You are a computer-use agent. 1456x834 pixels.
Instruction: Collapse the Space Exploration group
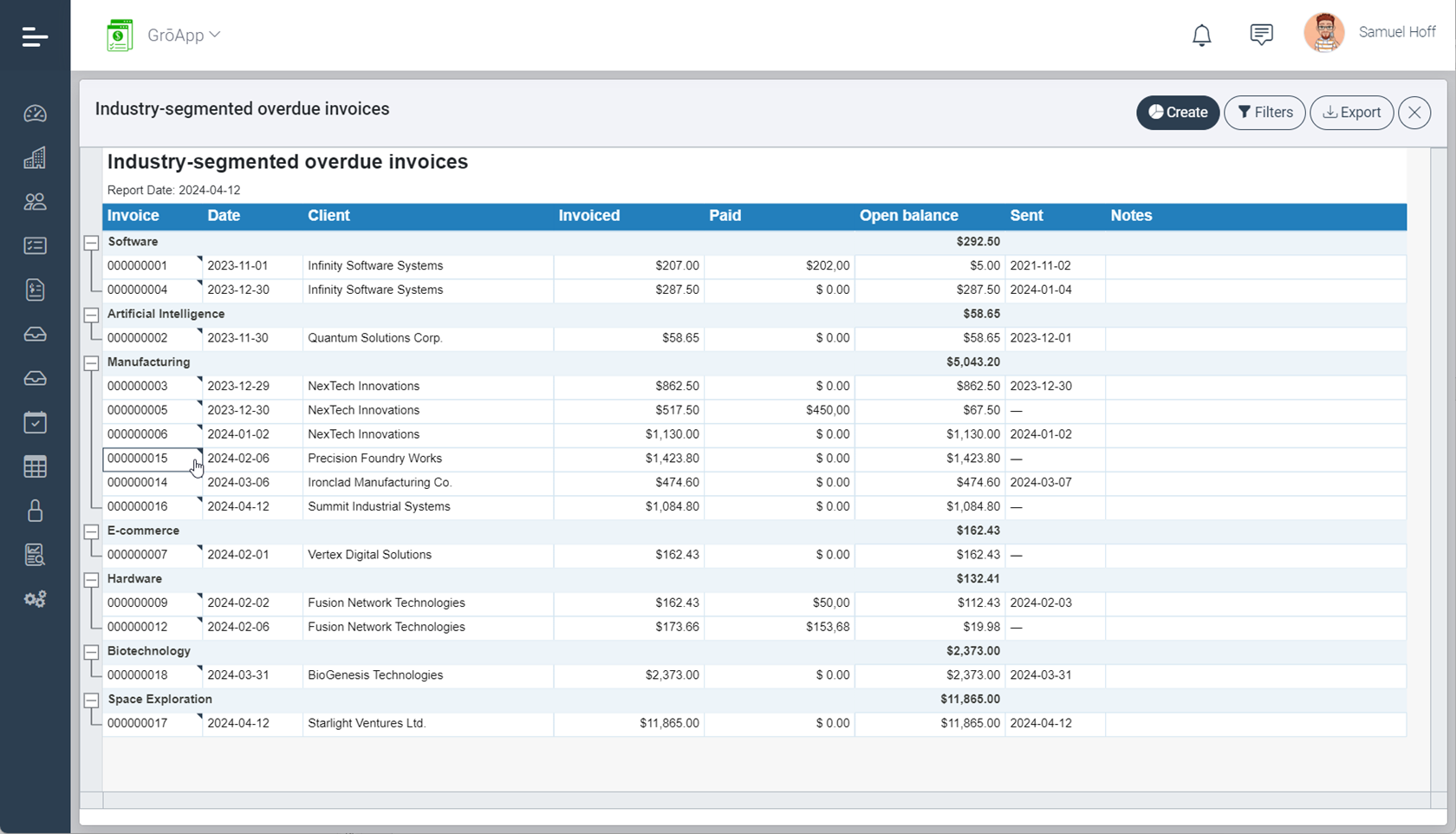[x=91, y=700]
